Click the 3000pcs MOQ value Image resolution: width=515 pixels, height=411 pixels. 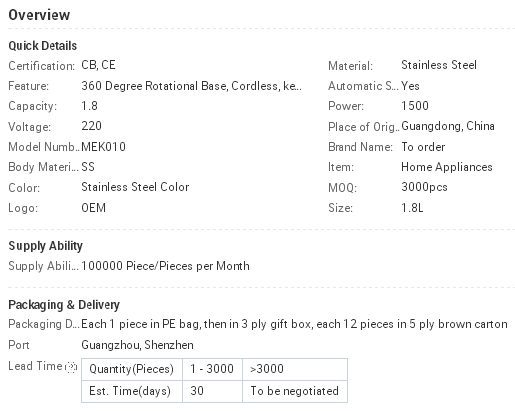(x=424, y=187)
